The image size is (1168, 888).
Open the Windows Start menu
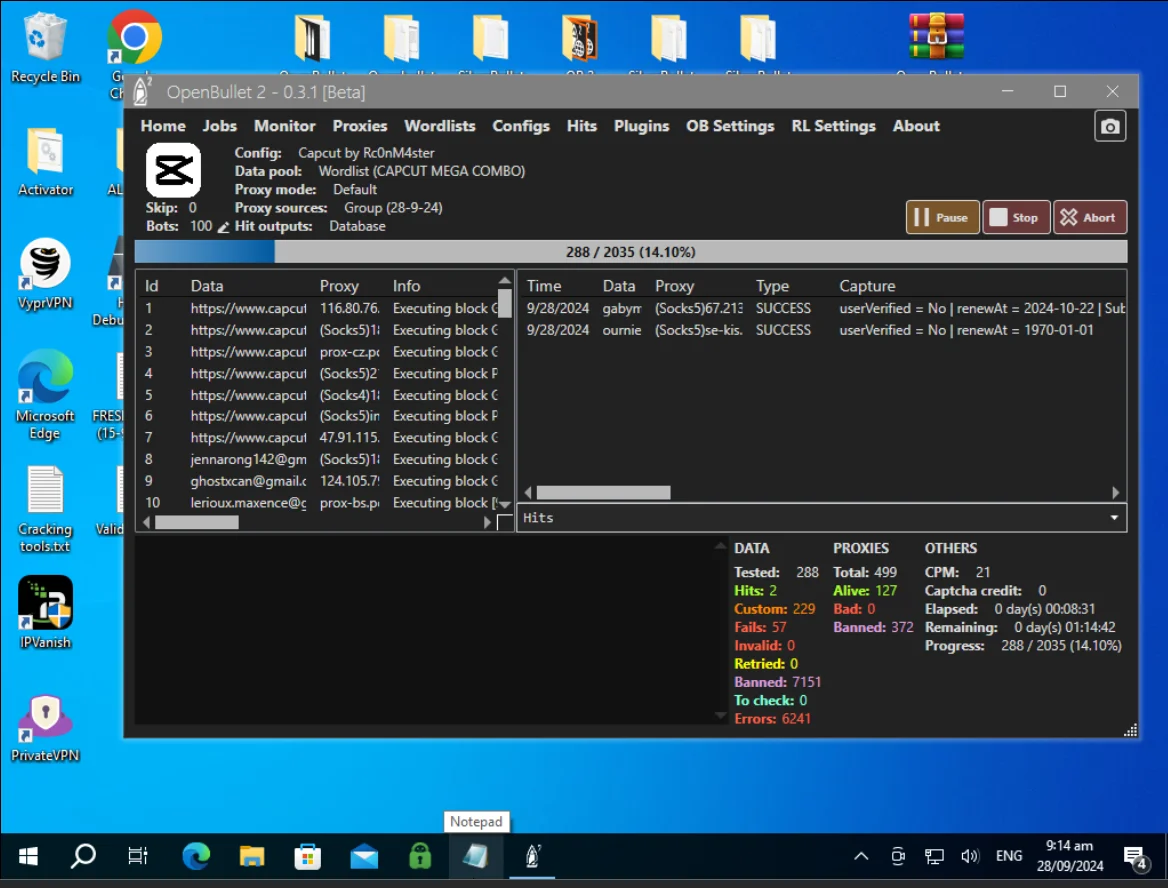(x=28, y=857)
